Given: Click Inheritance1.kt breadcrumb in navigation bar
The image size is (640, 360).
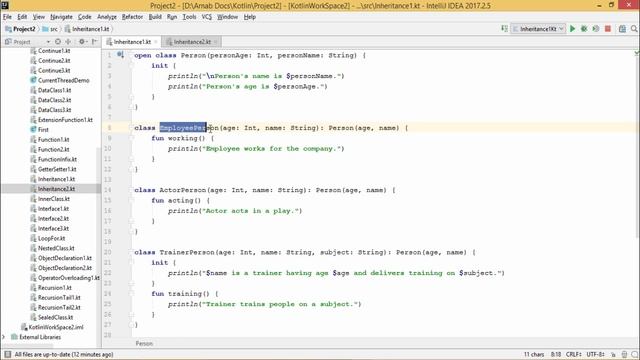Looking at the screenshot, I should click(x=87, y=29).
